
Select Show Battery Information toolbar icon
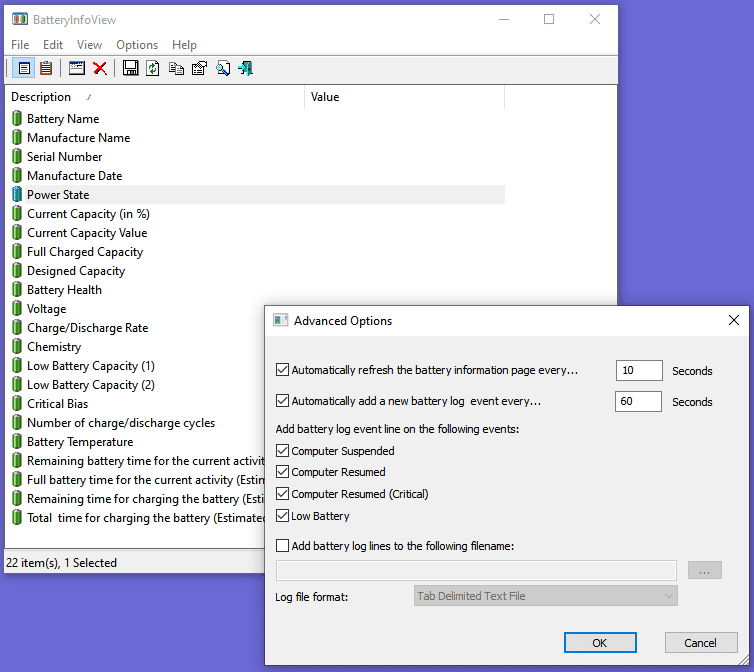click(24, 68)
